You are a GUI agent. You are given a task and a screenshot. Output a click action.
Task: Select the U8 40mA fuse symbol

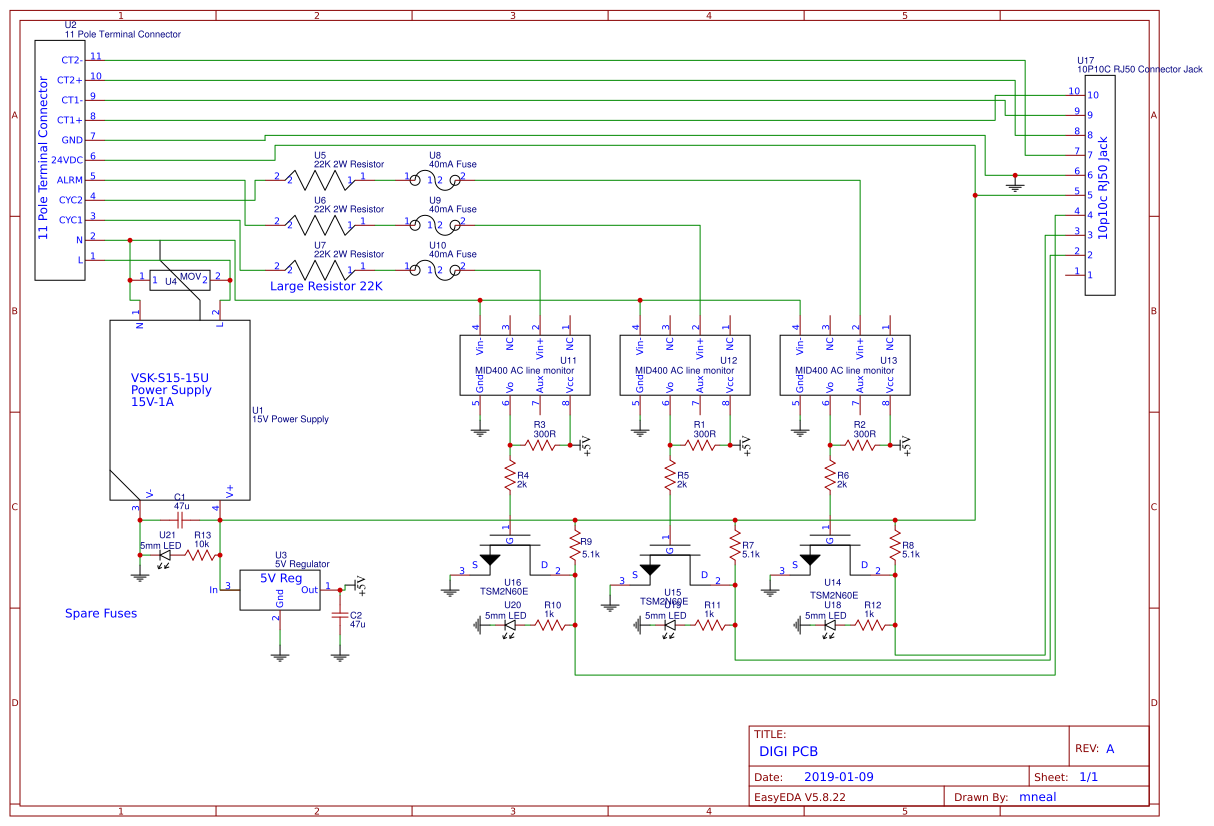pyautogui.click(x=436, y=180)
